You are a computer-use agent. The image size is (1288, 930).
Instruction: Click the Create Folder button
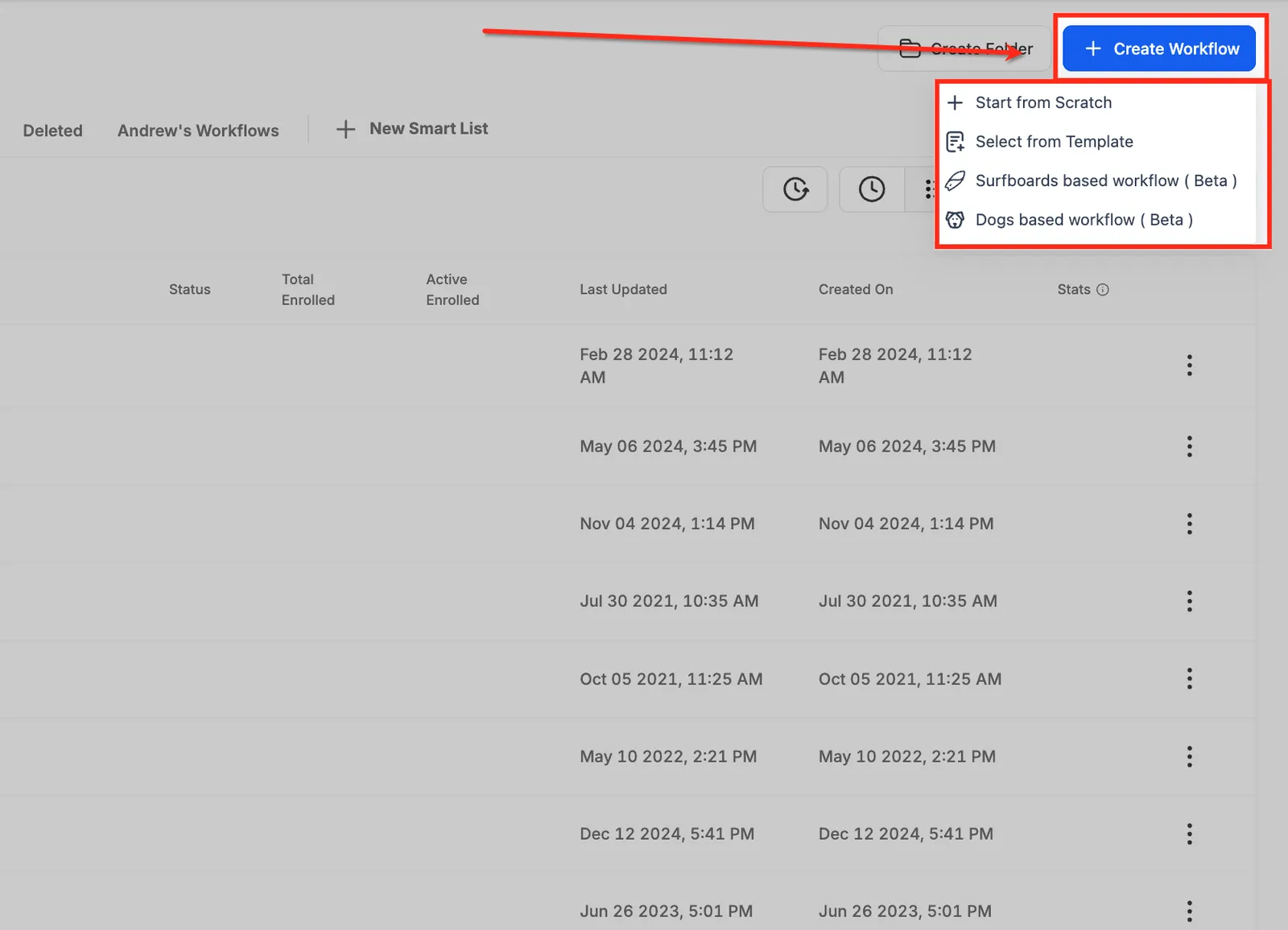tap(964, 48)
